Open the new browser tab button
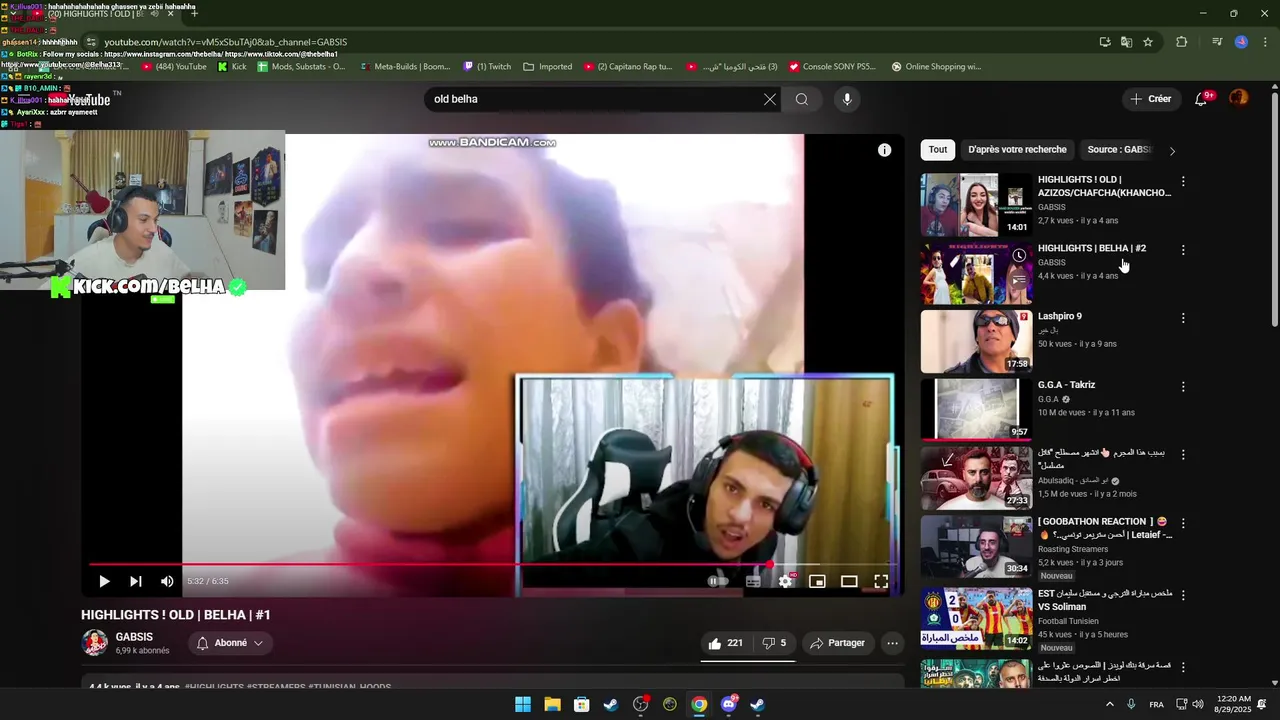Image resolution: width=1280 pixels, height=720 pixels. click(x=194, y=14)
